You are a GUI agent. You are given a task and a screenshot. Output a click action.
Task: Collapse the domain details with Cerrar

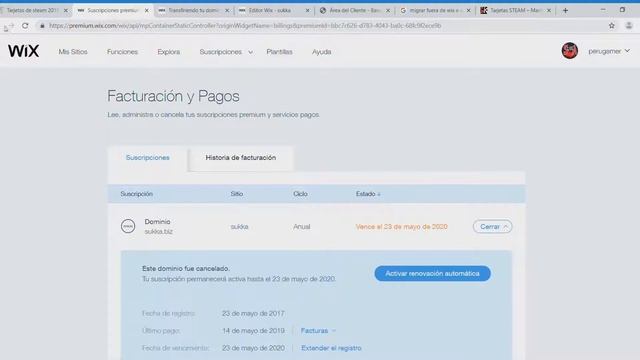(493, 227)
